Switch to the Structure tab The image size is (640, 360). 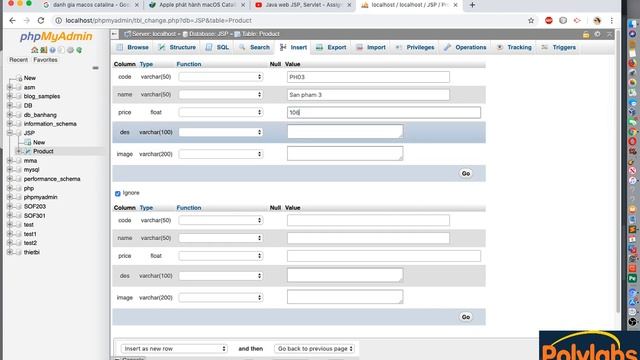[x=177, y=47]
